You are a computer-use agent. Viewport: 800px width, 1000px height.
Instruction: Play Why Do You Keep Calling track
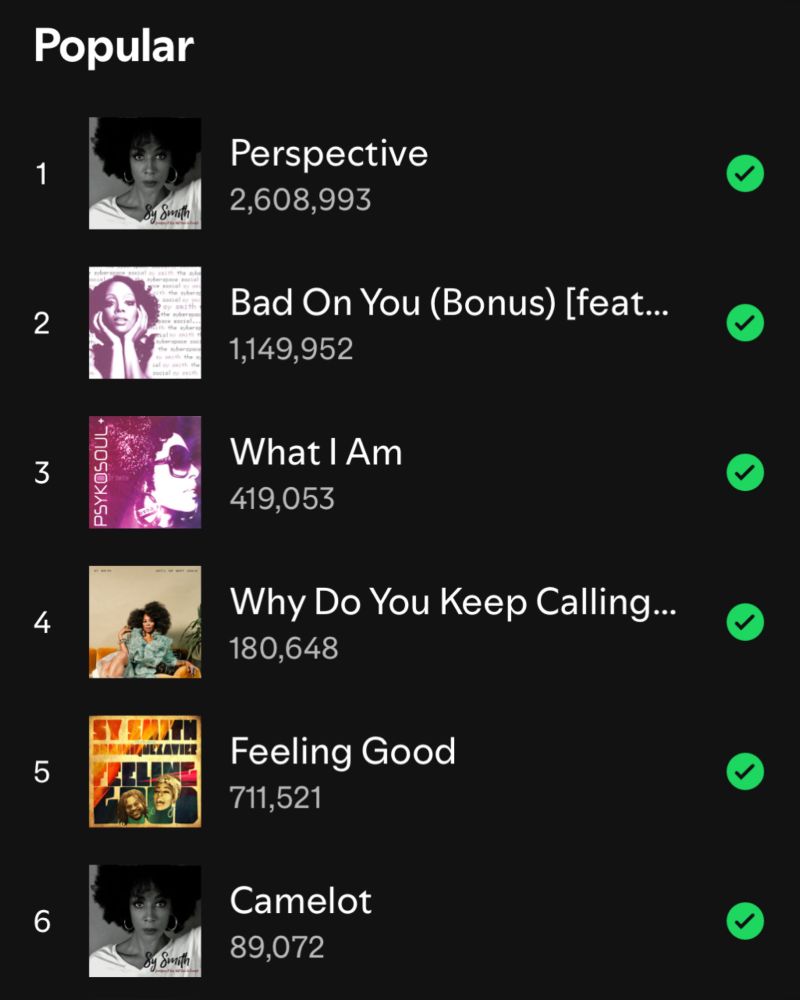pyautogui.click(x=453, y=603)
